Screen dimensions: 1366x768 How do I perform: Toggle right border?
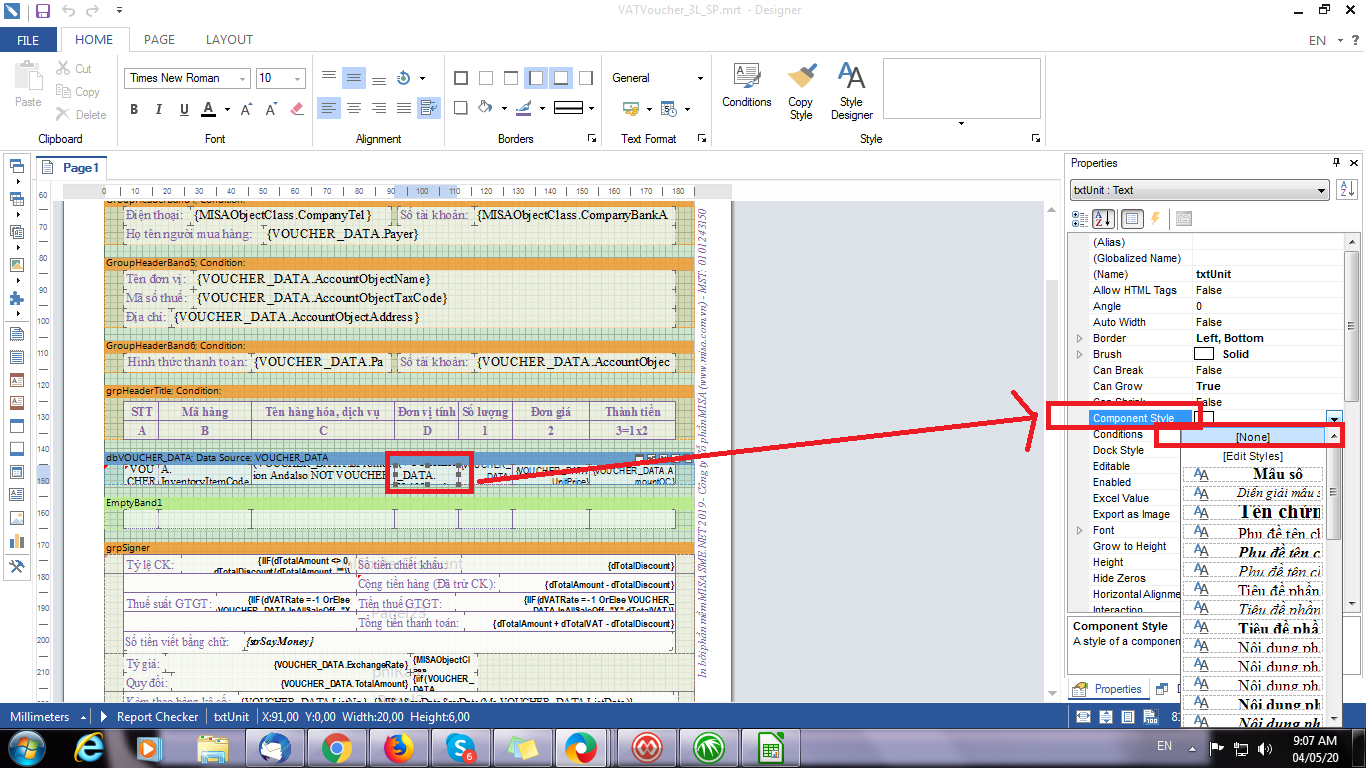[x=586, y=78]
